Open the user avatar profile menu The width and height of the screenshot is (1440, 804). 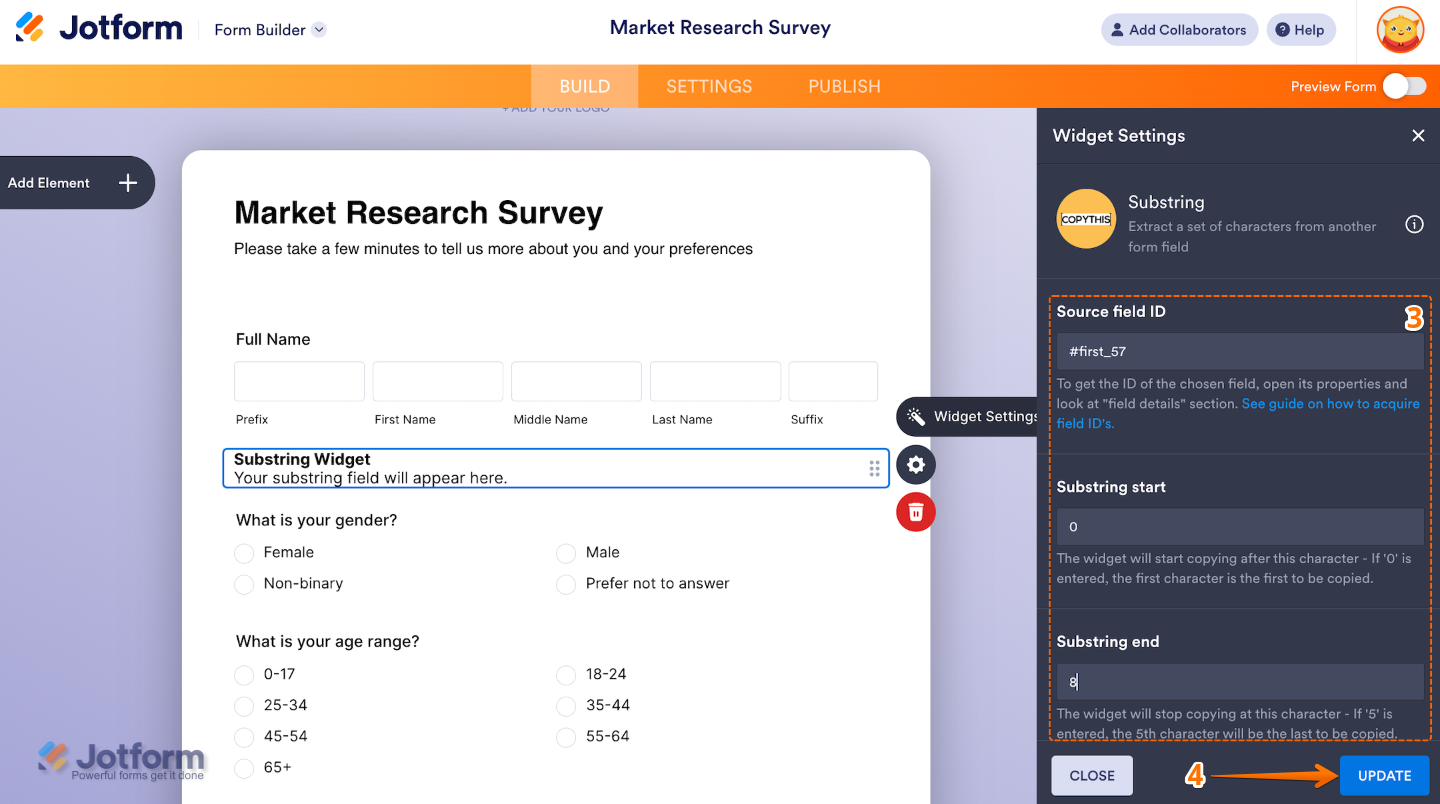(x=1399, y=30)
